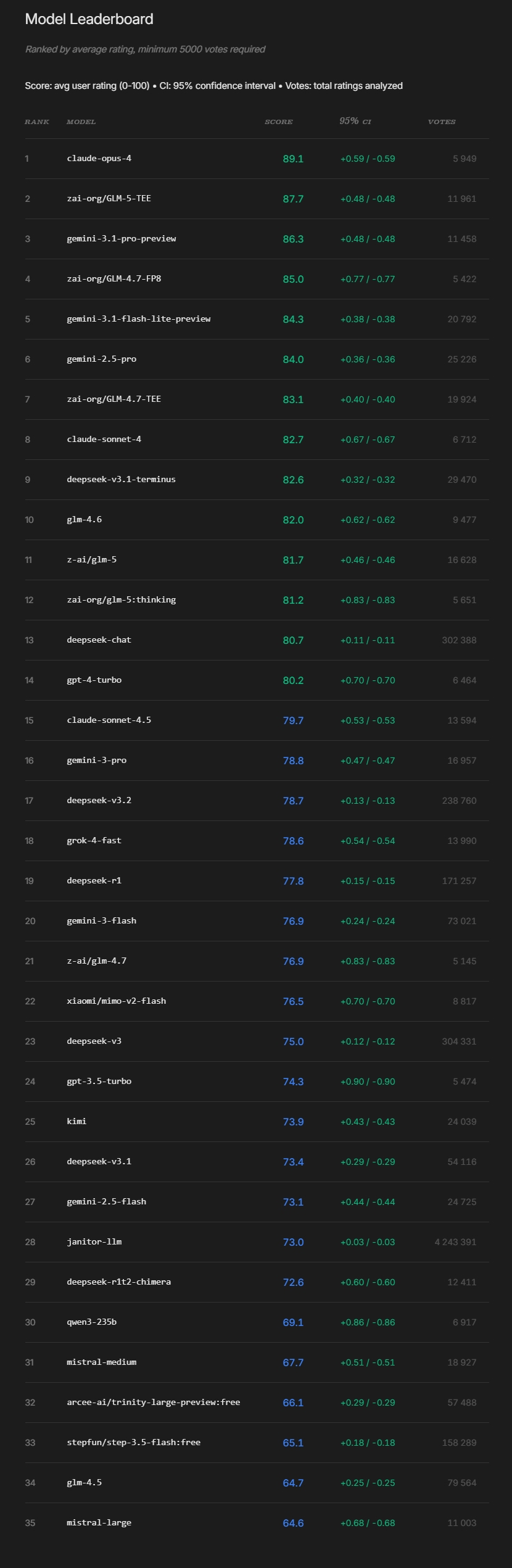Click xiaomi/mimo-v2-flash model name

[x=116, y=1001]
